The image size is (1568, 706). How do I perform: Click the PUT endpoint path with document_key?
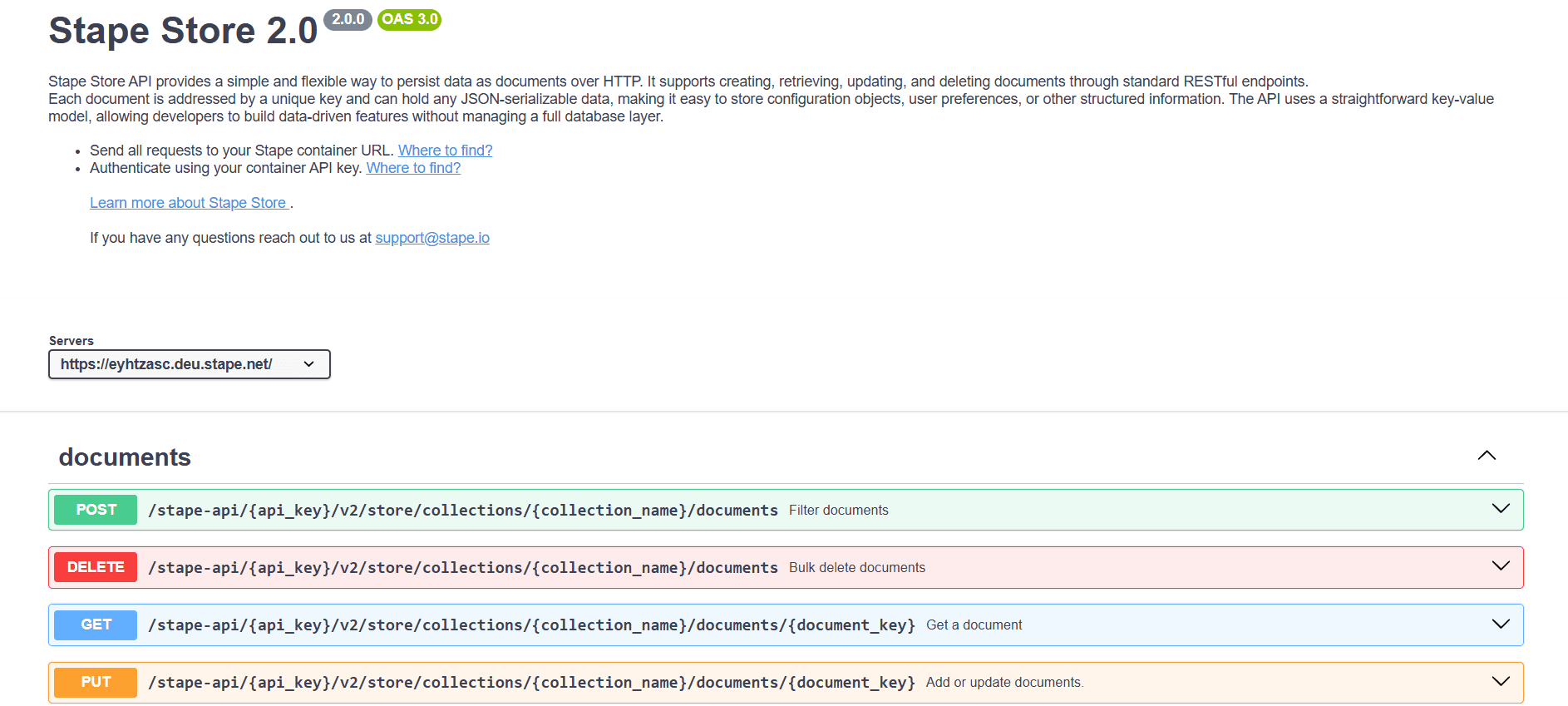(x=531, y=682)
